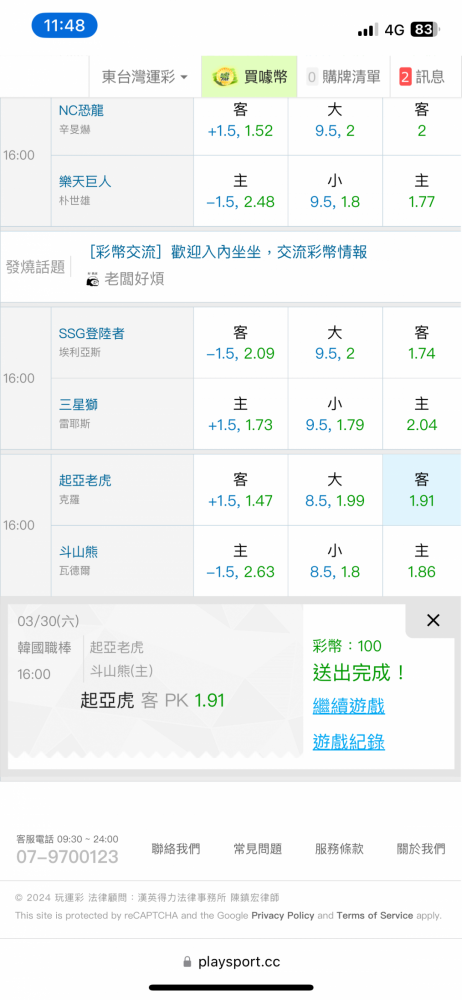
Task: Select SSG登陸者 客 -1.5, 2.09 spread
Action: pyautogui.click(x=241, y=343)
